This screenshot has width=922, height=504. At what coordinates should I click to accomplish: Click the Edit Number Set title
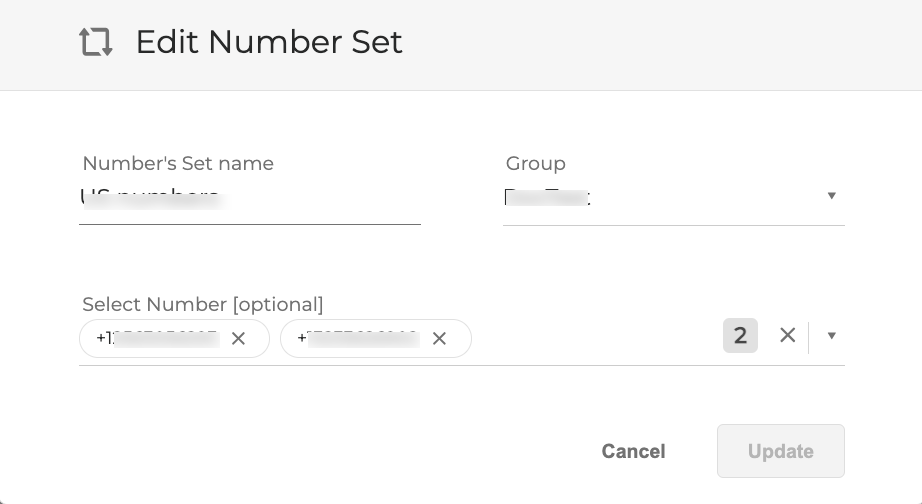point(269,42)
